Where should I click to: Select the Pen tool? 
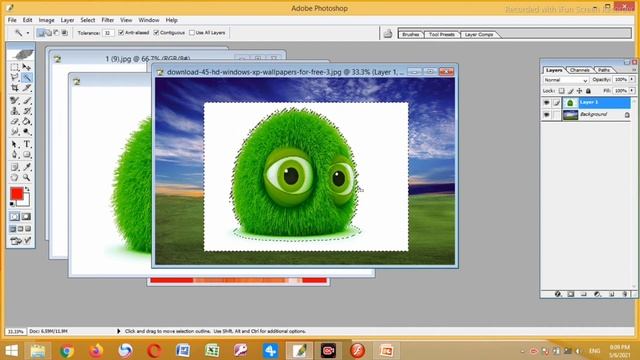tap(15, 155)
